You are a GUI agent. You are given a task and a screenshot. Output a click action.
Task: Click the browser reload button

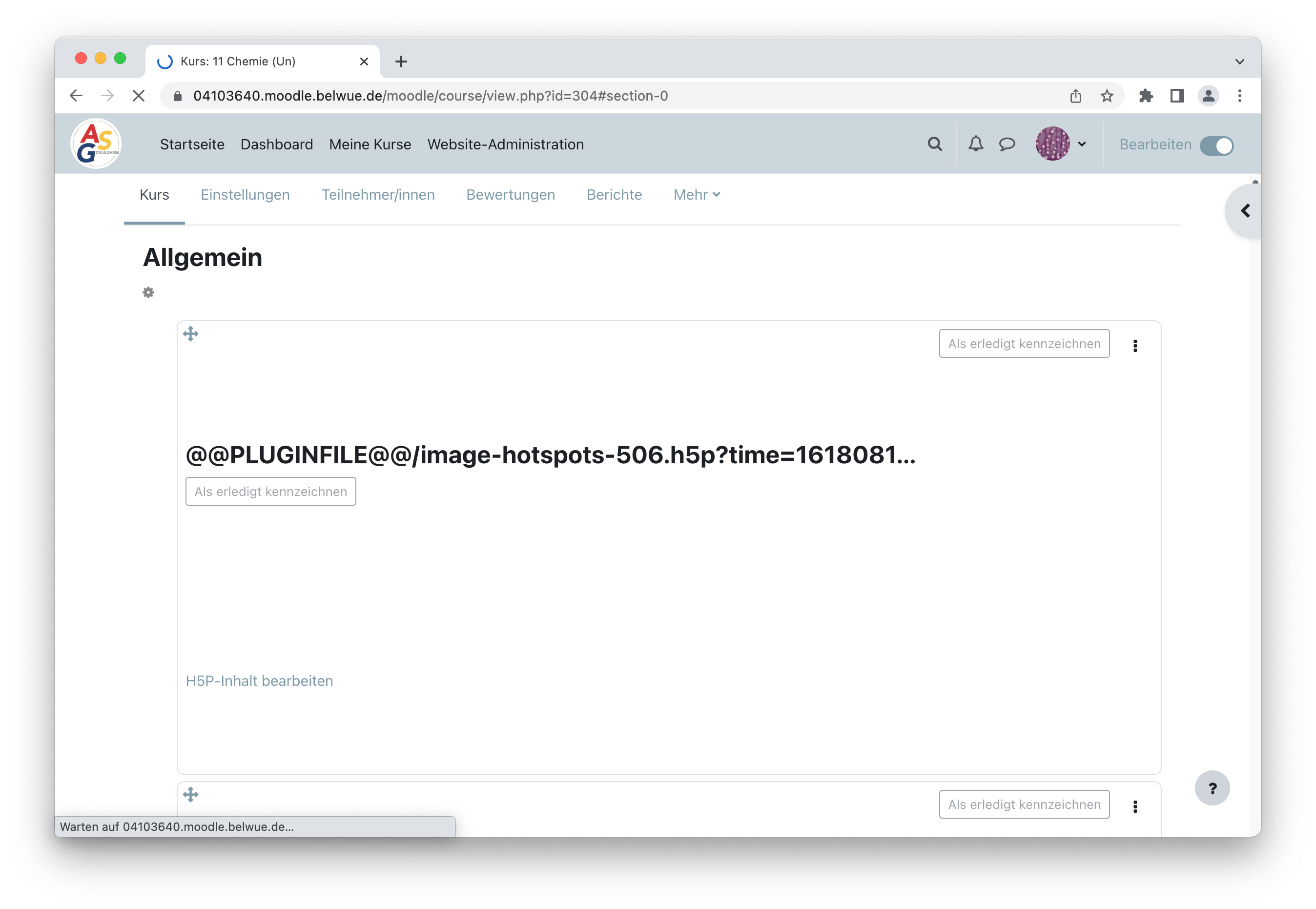(x=138, y=96)
